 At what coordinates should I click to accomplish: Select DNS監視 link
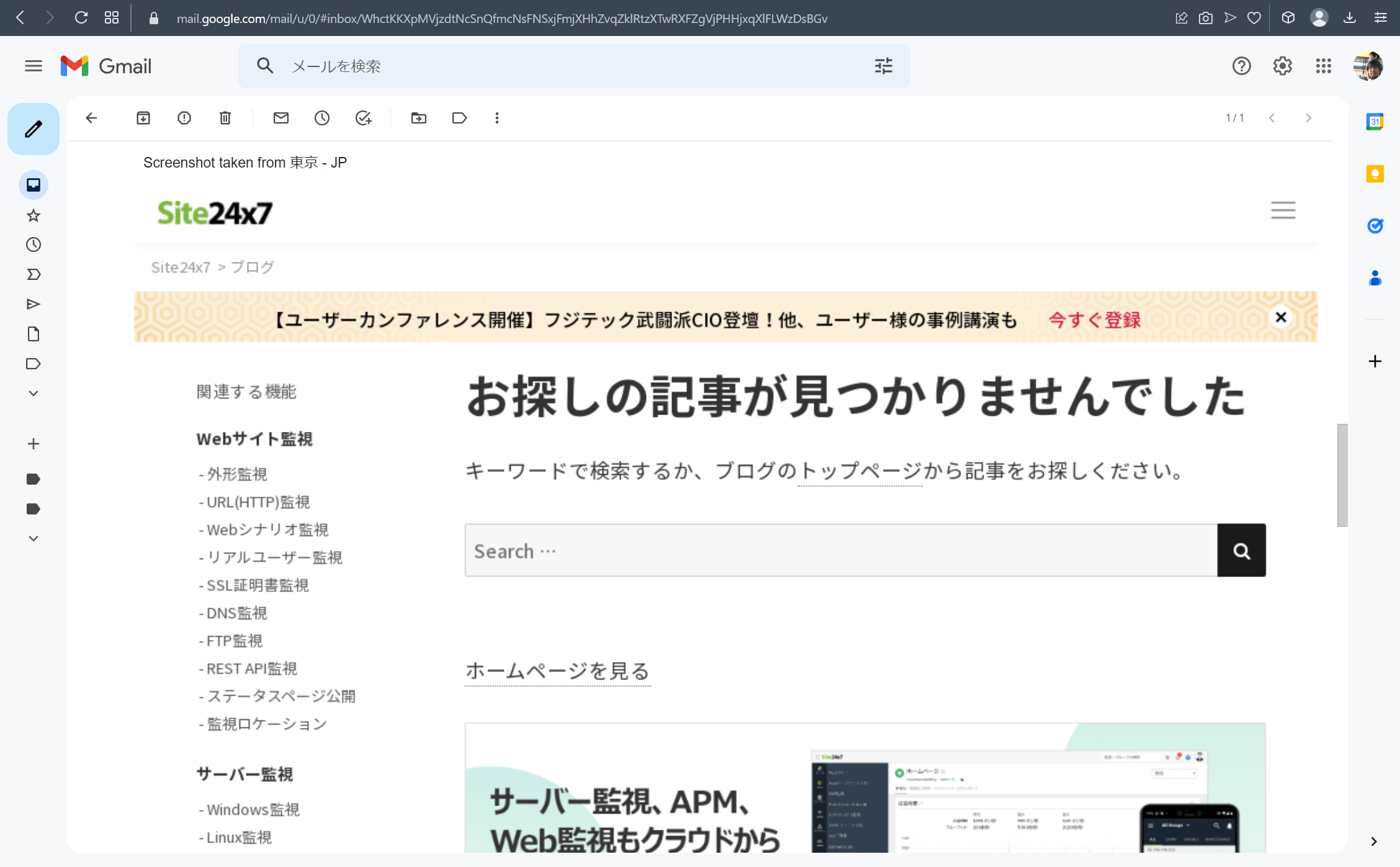click(x=236, y=613)
